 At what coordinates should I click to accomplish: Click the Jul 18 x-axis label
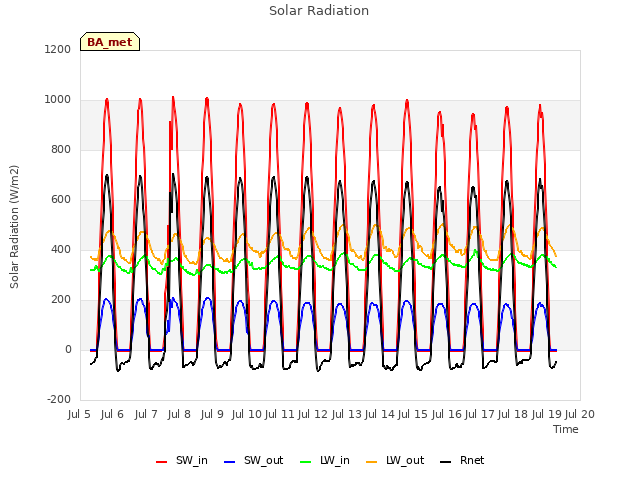point(513,414)
